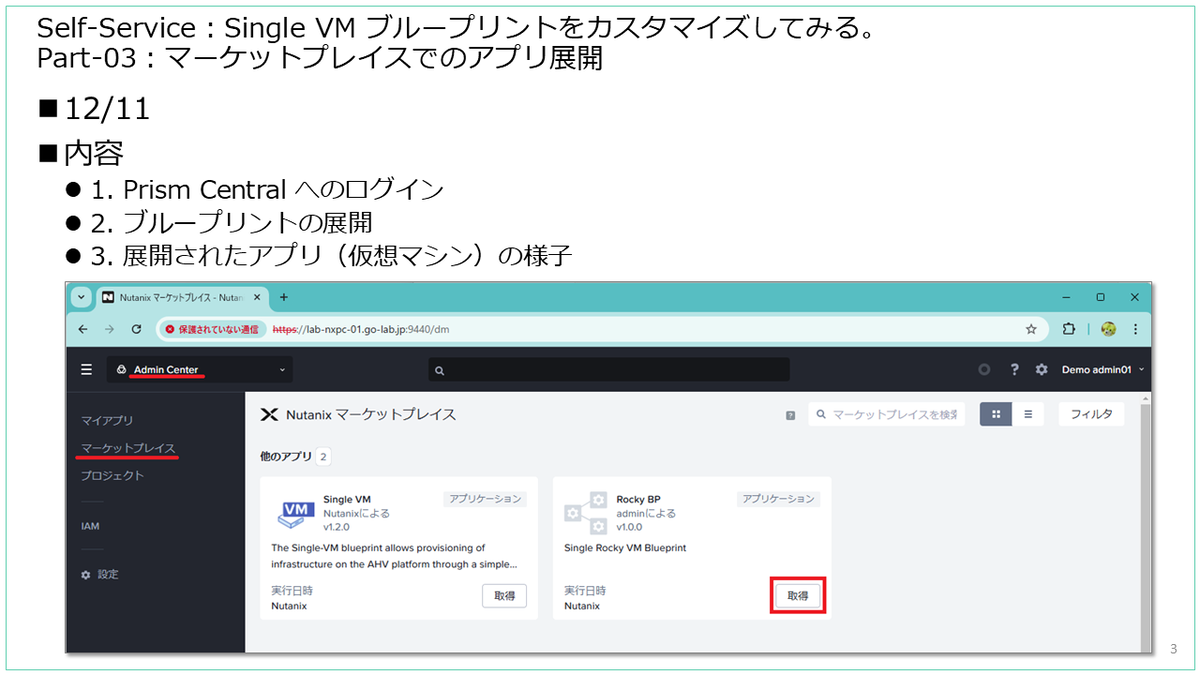Open the settings gear icon in header

click(x=1041, y=370)
